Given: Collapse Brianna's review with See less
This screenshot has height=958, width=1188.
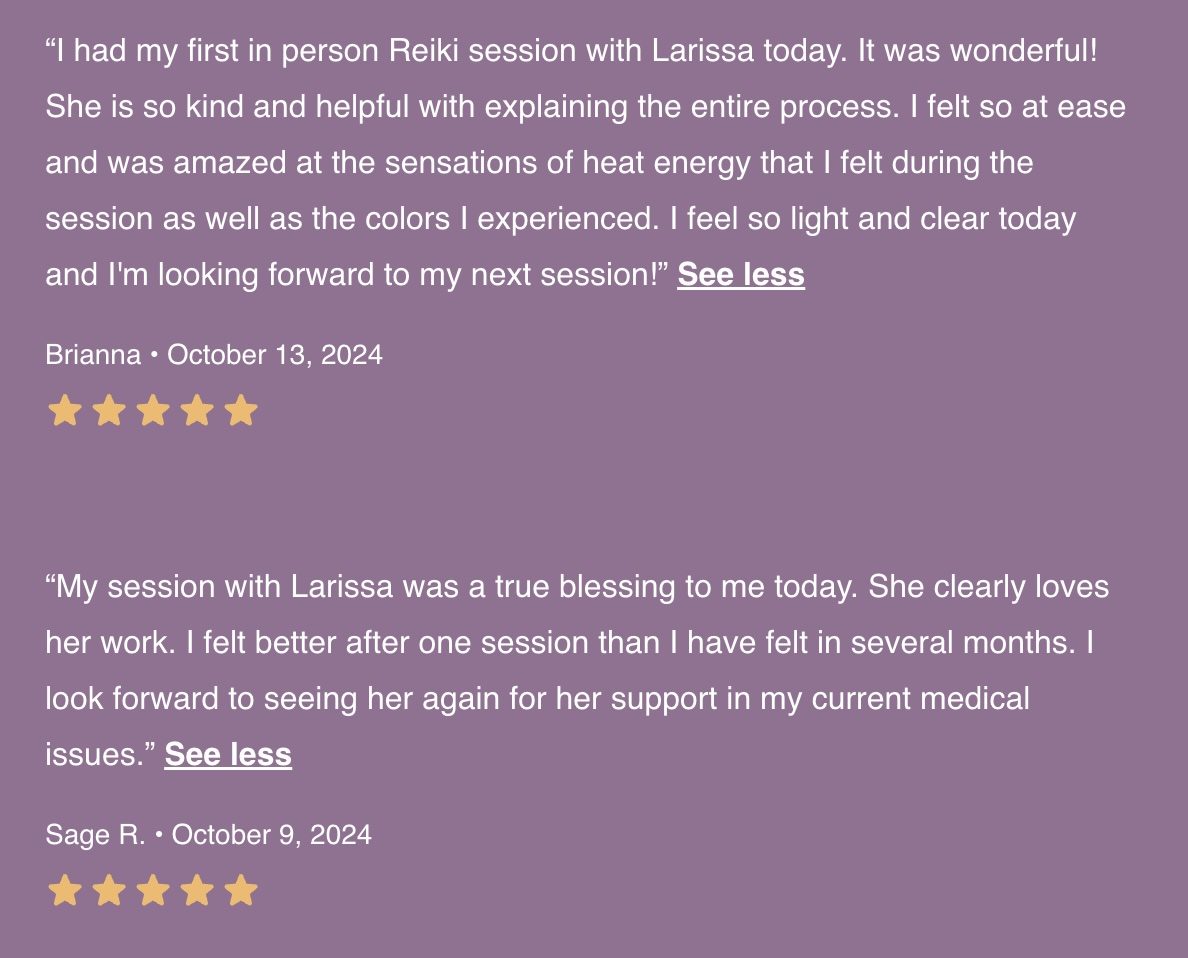Looking at the screenshot, I should 740,274.
